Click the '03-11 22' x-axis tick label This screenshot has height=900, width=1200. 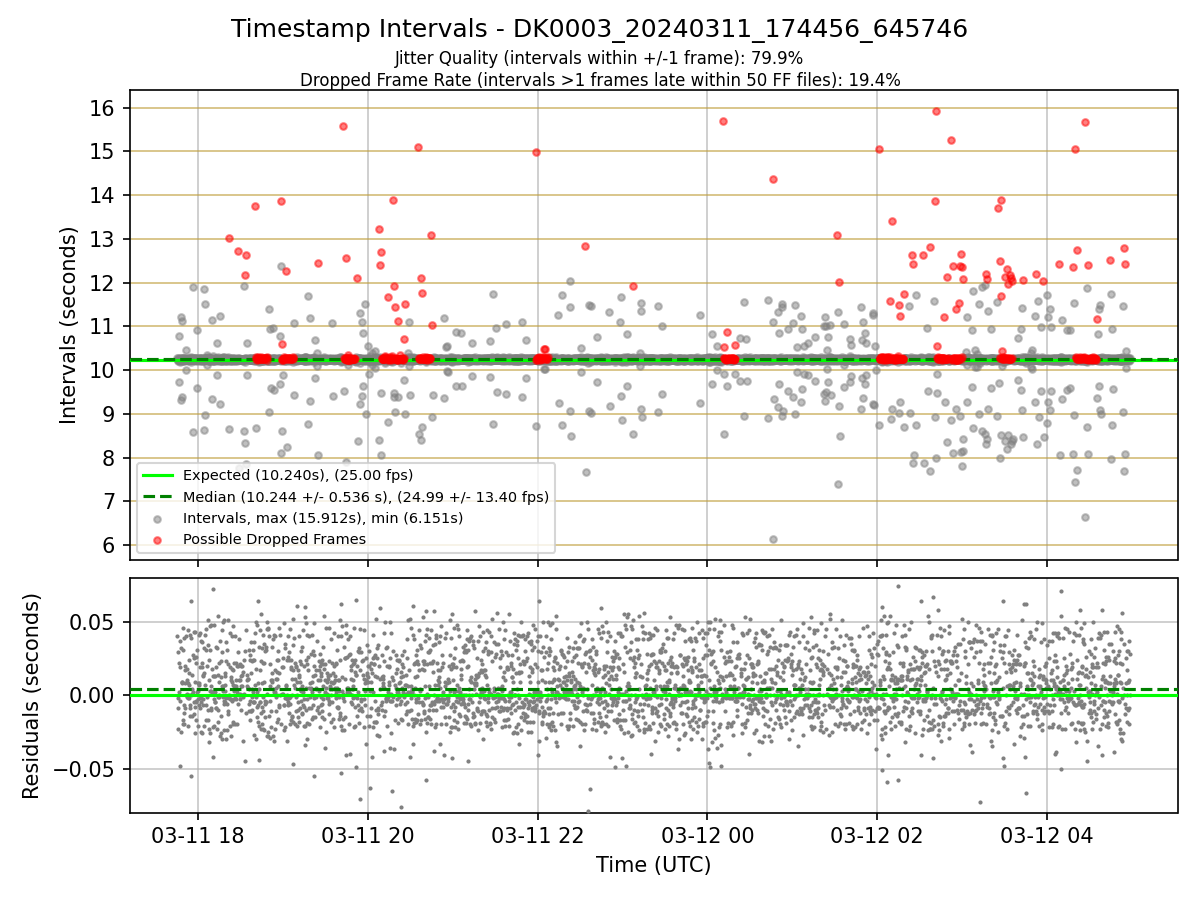[538, 837]
